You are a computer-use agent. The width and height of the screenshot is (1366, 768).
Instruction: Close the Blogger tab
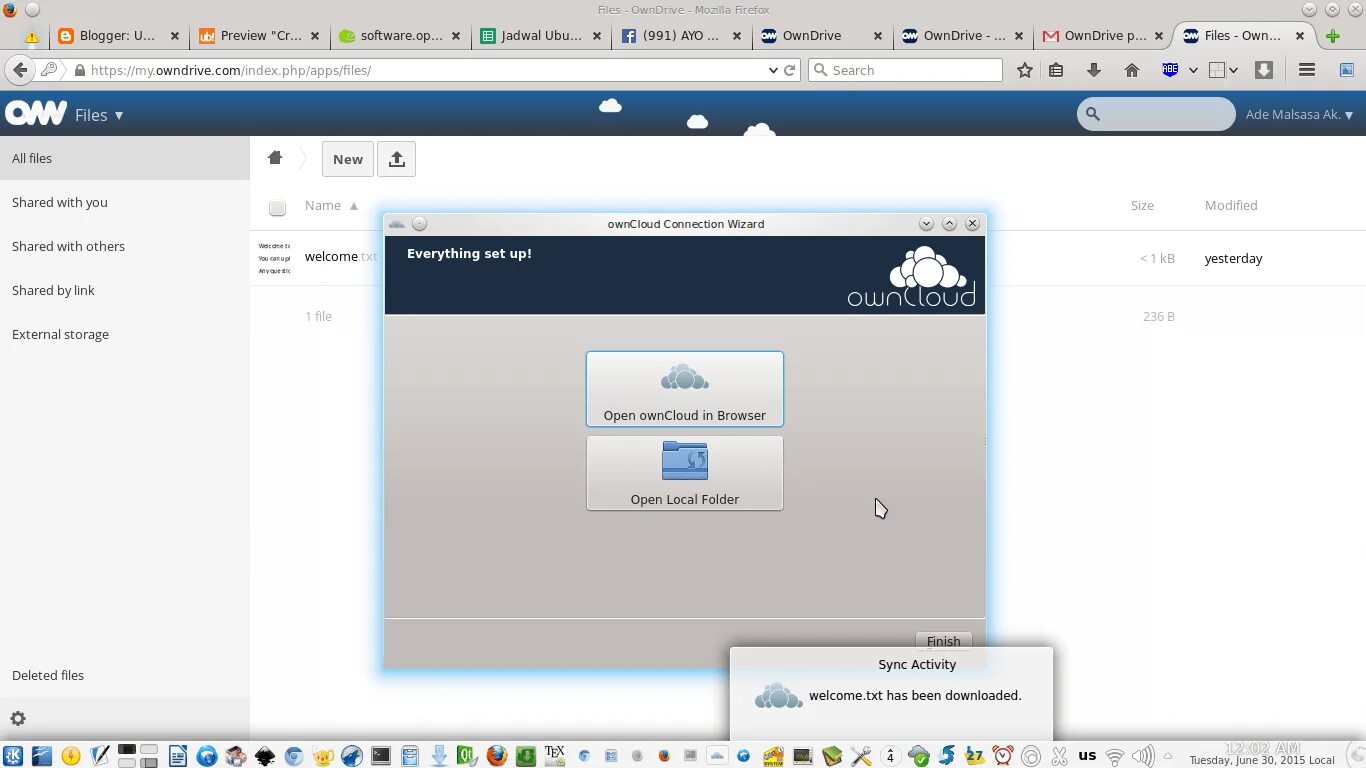click(x=174, y=35)
